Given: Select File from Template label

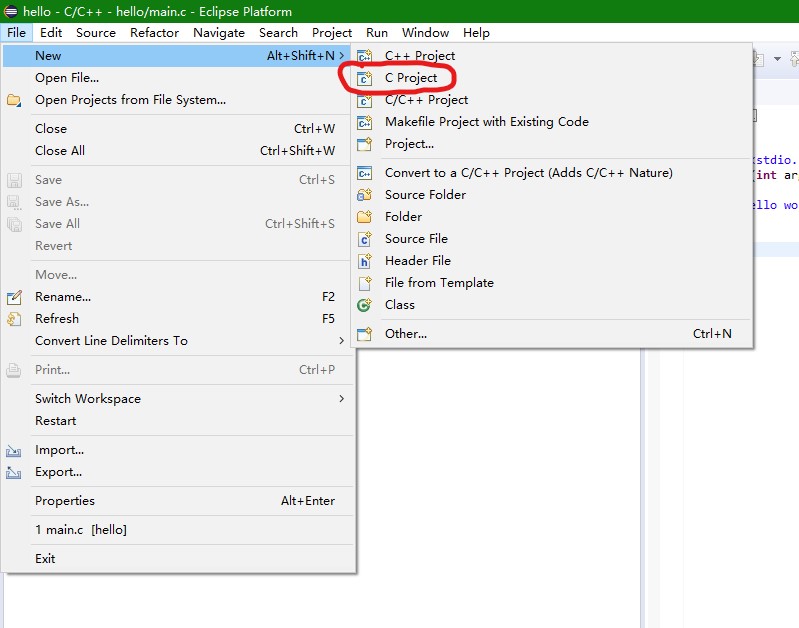Looking at the screenshot, I should 439,283.
